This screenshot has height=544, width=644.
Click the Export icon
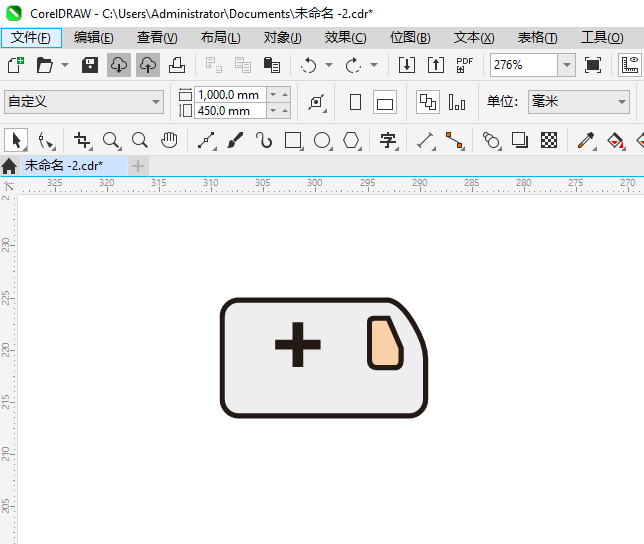(436, 65)
